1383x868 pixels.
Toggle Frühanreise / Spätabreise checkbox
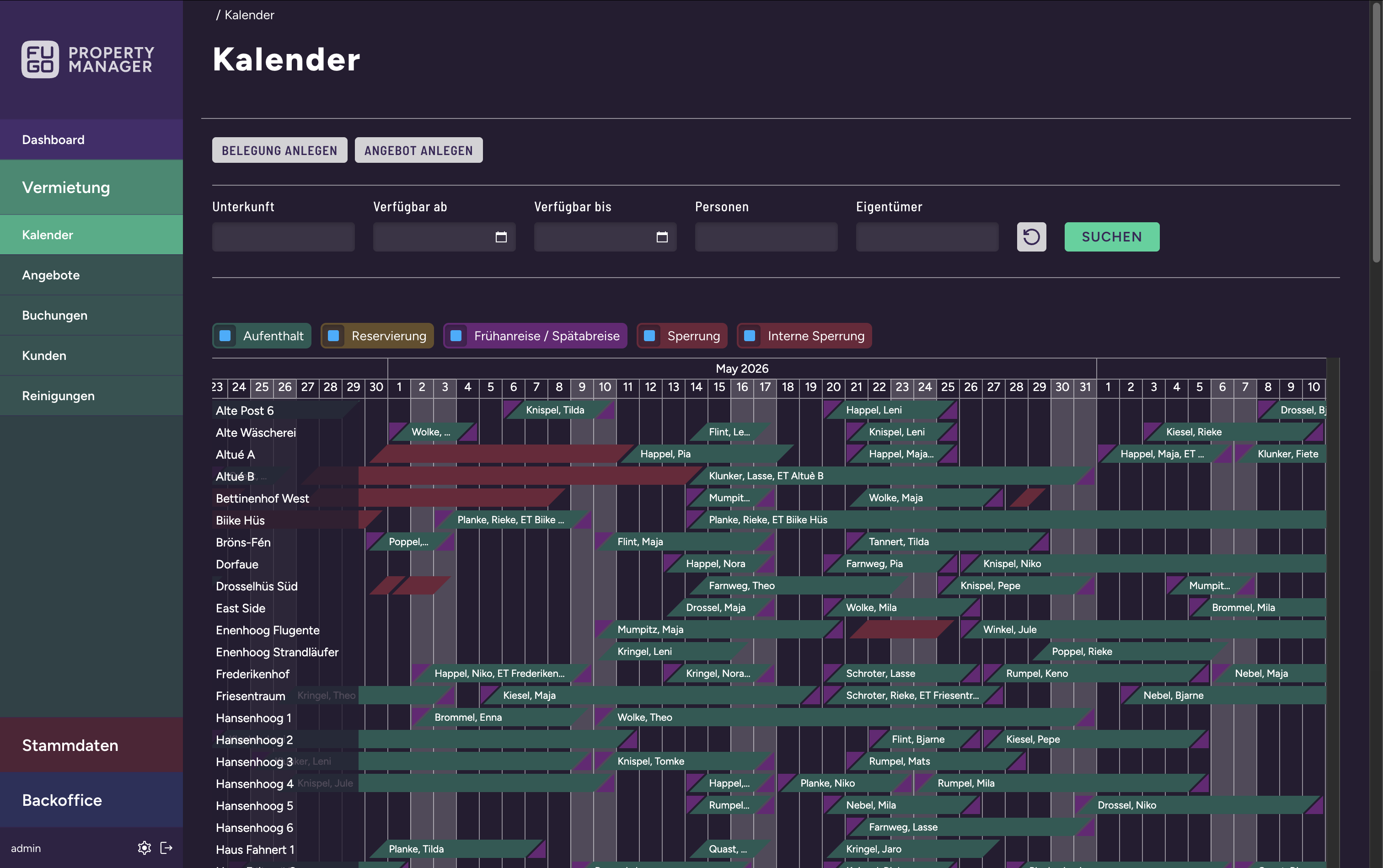tap(456, 336)
